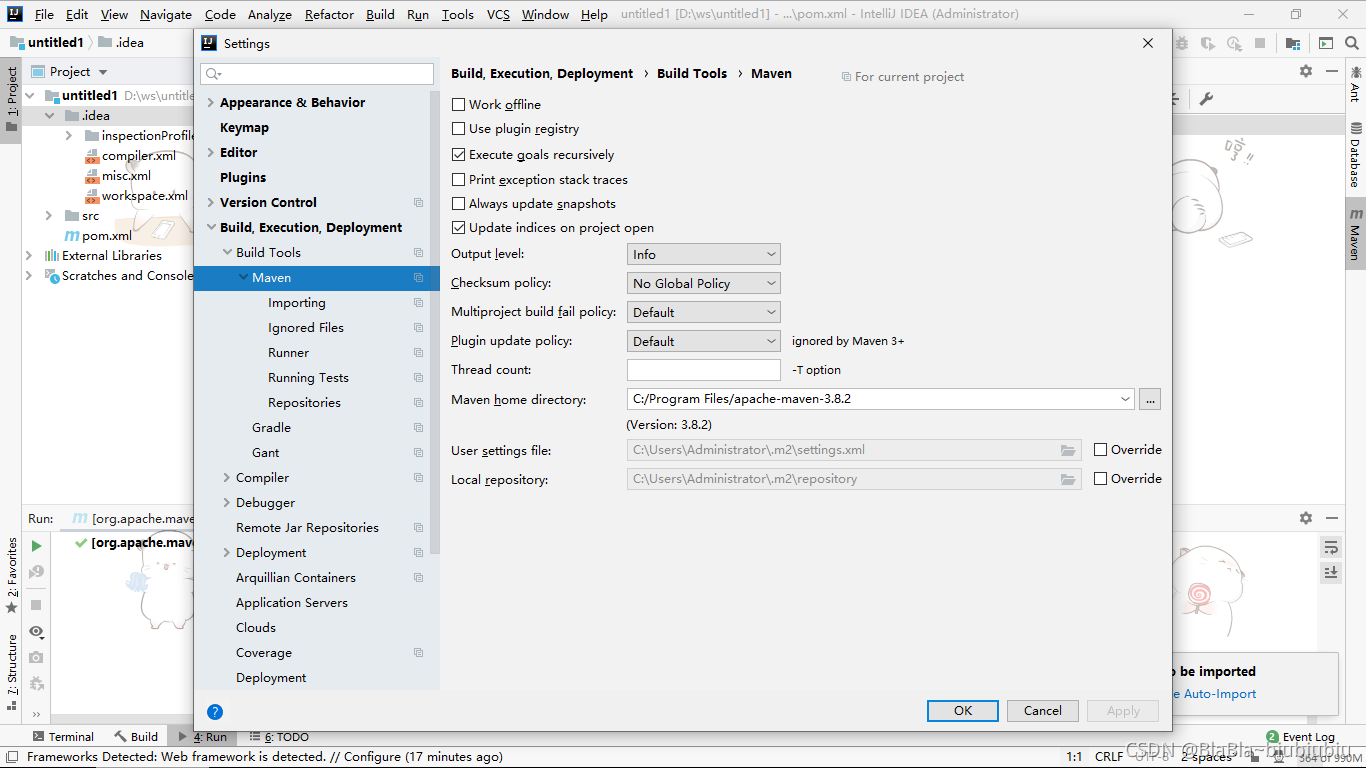The width and height of the screenshot is (1366, 768).
Task: Click the eye Show options icon in Run panel
Action: point(36,631)
